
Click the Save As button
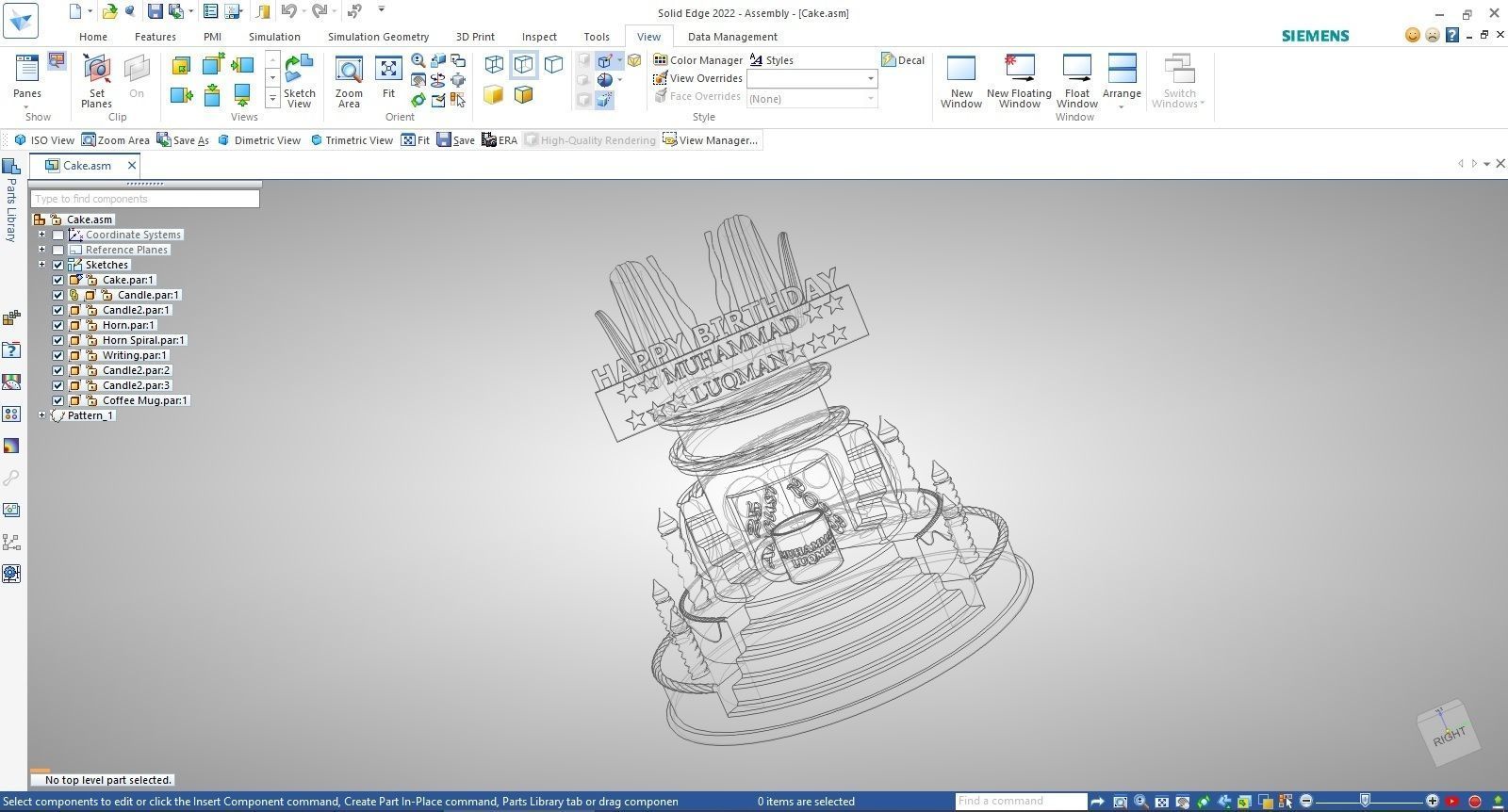(x=183, y=139)
